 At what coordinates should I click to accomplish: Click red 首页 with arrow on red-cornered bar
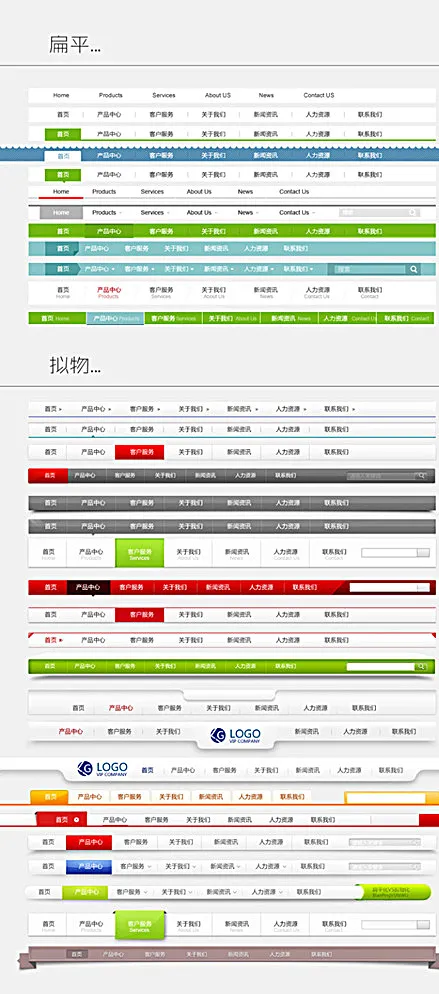pos(53,640)
